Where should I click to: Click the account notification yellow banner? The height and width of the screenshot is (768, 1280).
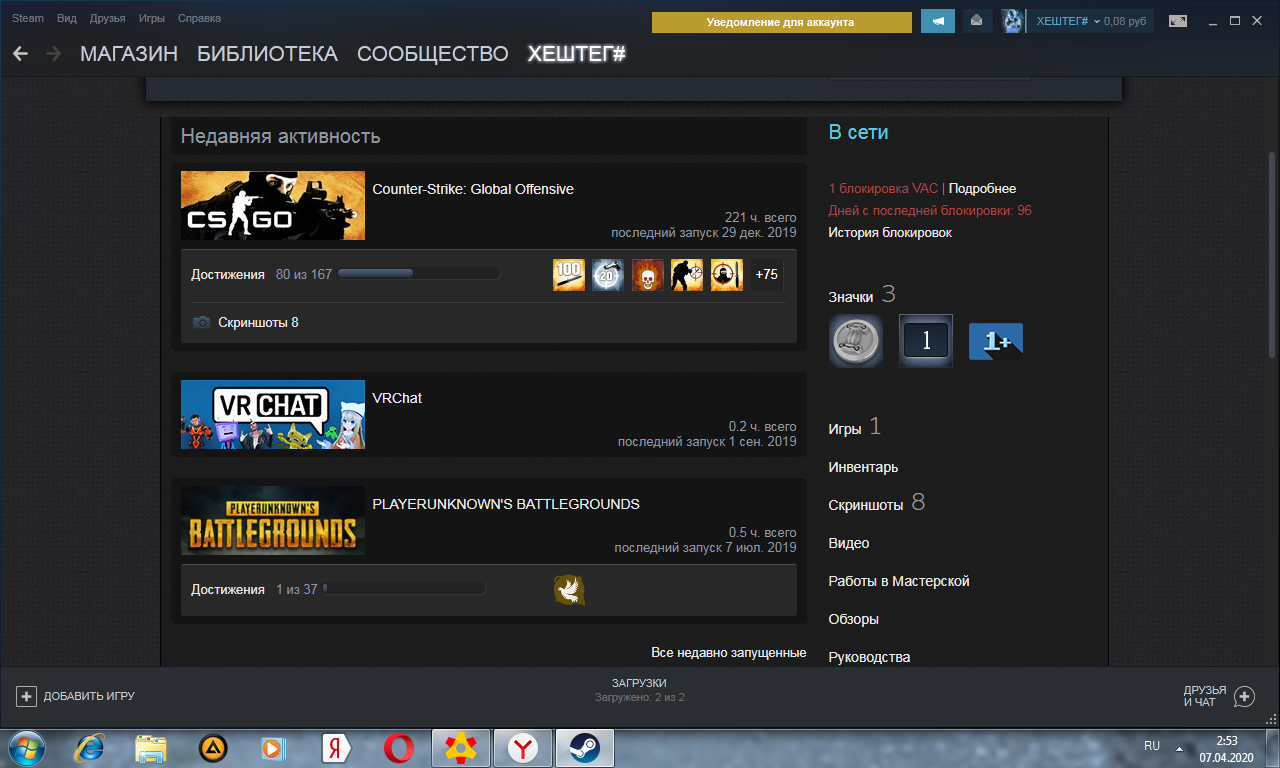point(781,22)
